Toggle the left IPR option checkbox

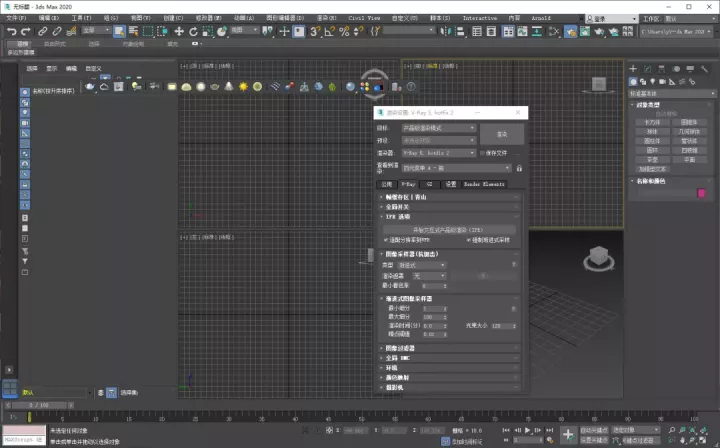coord(386,240)
